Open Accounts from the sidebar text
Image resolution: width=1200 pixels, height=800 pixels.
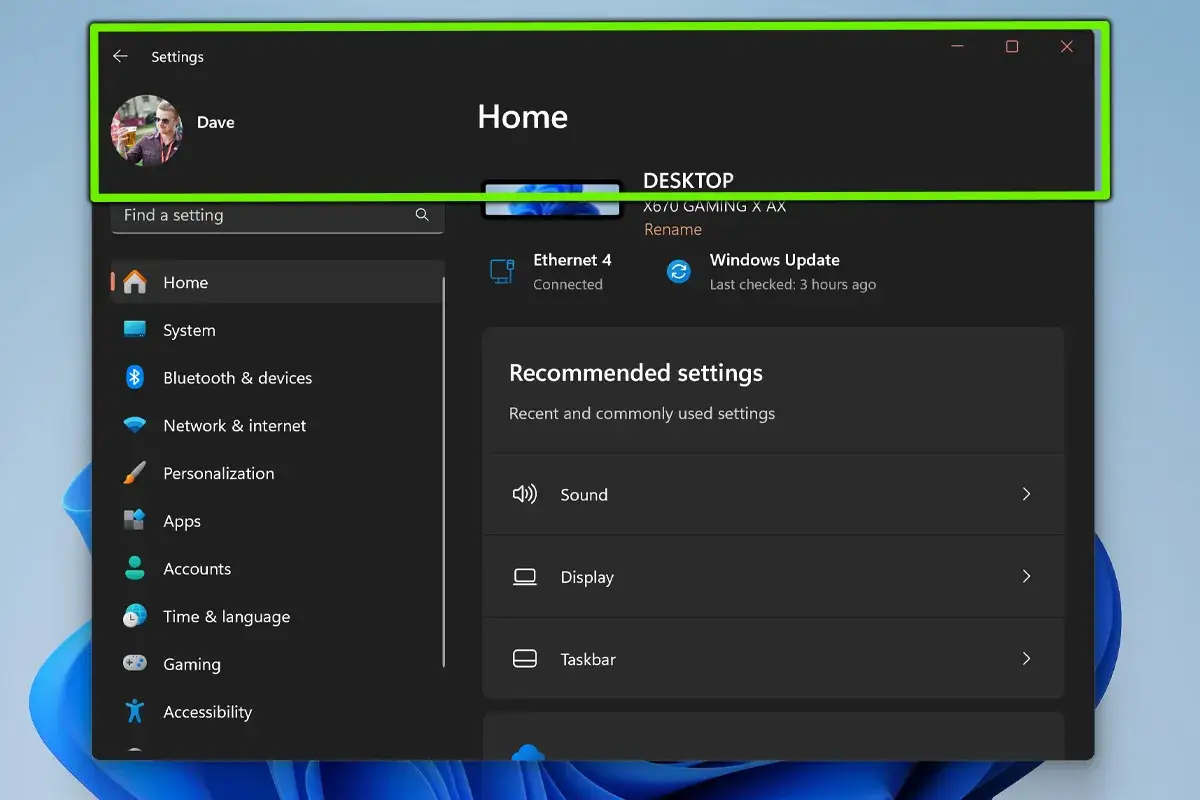[x=197, y=569]
